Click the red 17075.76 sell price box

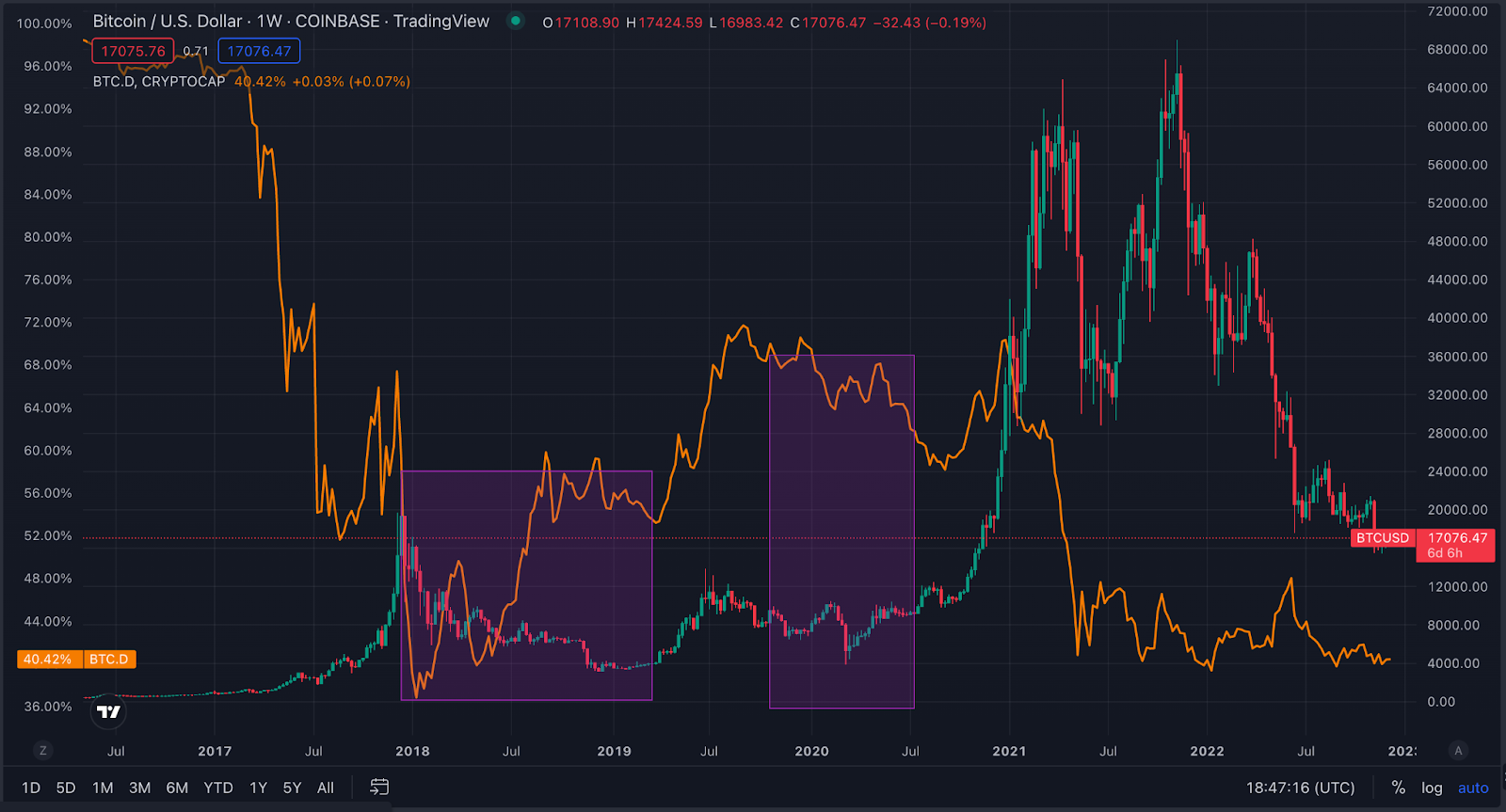[x=133, y=51]
